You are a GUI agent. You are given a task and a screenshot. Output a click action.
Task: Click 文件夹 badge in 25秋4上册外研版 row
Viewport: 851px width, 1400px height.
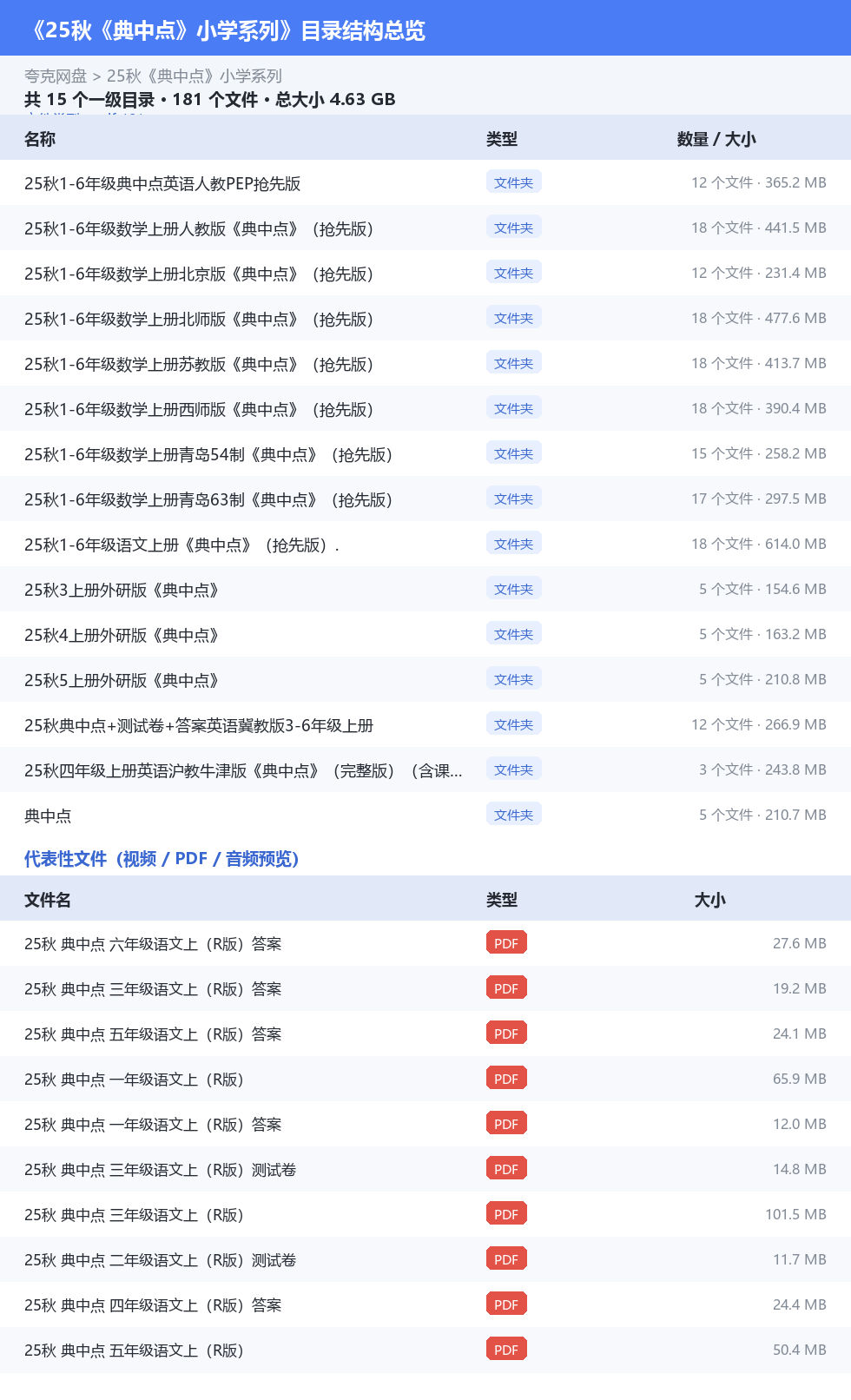pos(514,634)
